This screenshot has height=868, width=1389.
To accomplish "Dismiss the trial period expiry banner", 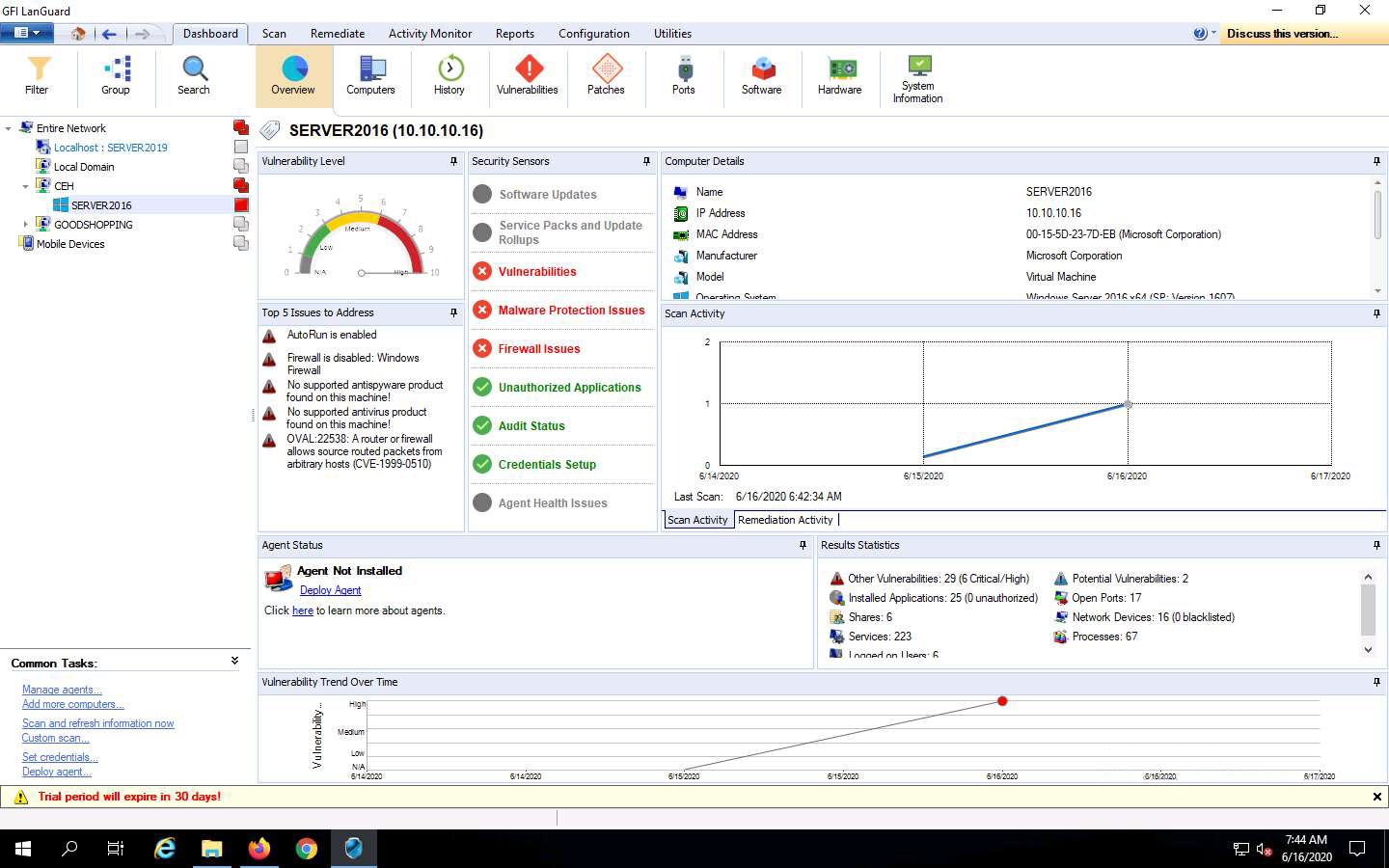I will point(1376,797).
